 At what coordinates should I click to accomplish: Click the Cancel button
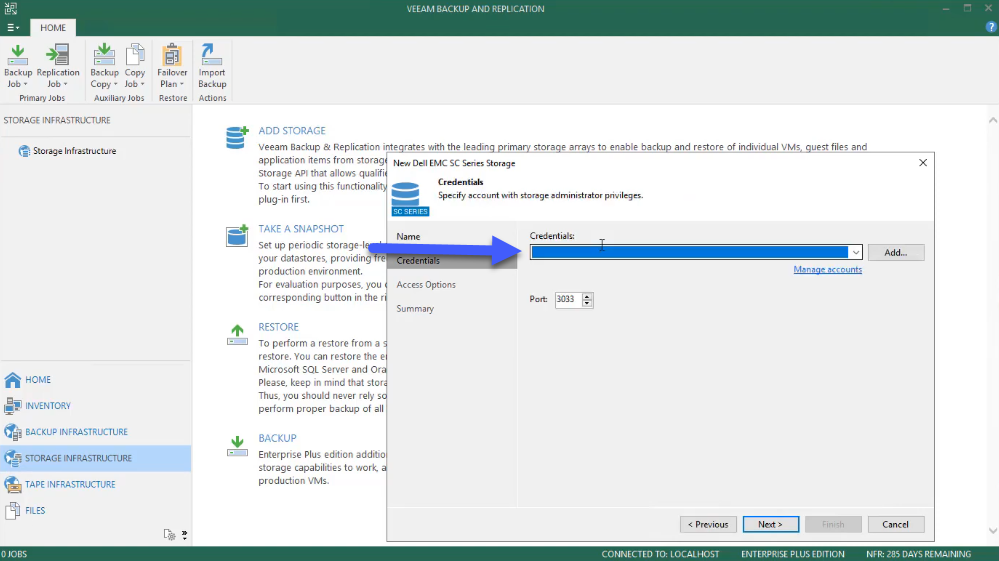coord(896,524)
